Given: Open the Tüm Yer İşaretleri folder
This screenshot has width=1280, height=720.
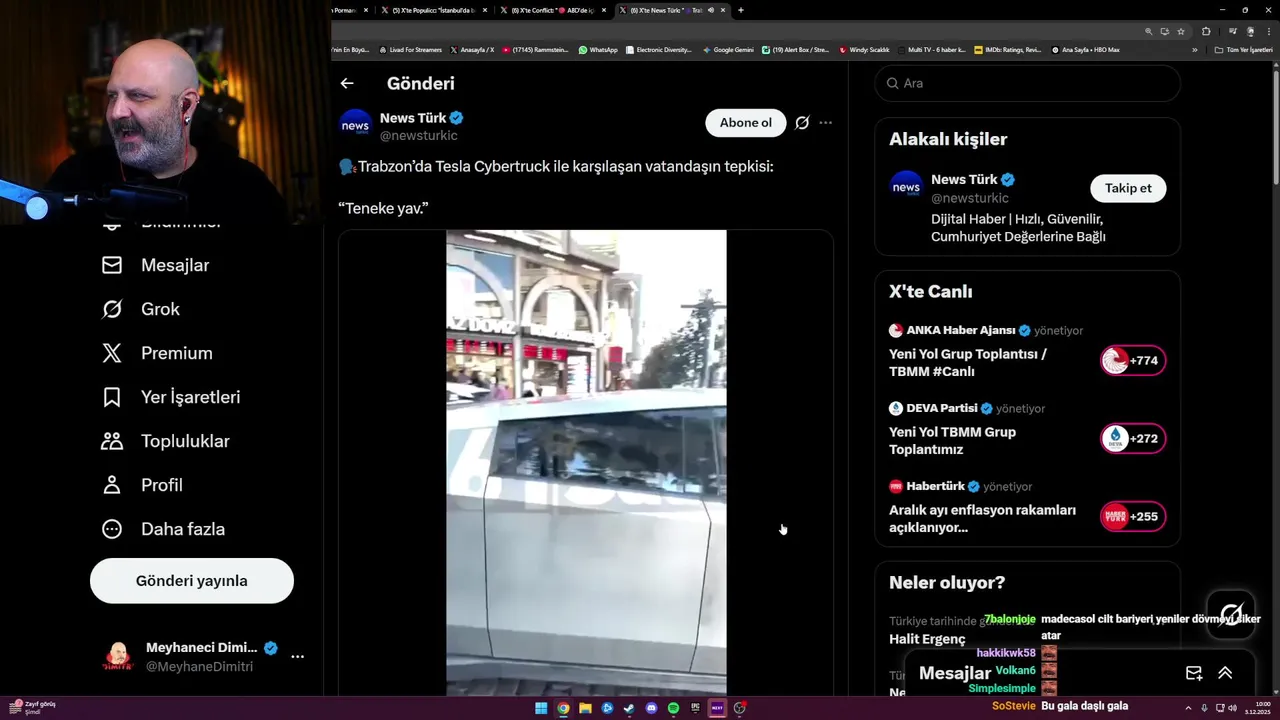Looking at the screenshot, I should coord(1244,49).
